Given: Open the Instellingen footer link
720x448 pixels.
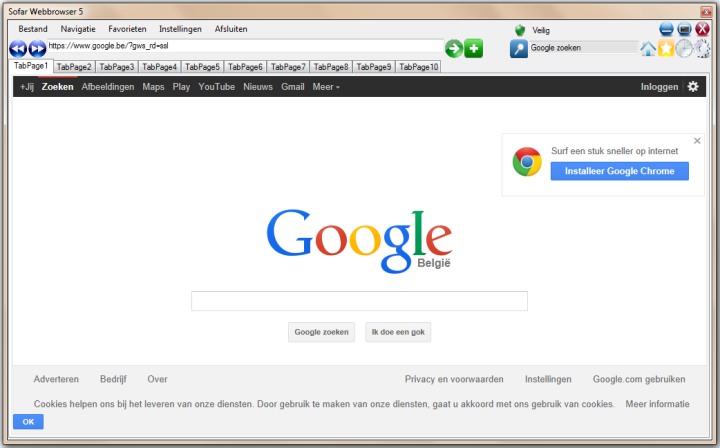Looking at the screenshot, I should [x=548, y=379].
